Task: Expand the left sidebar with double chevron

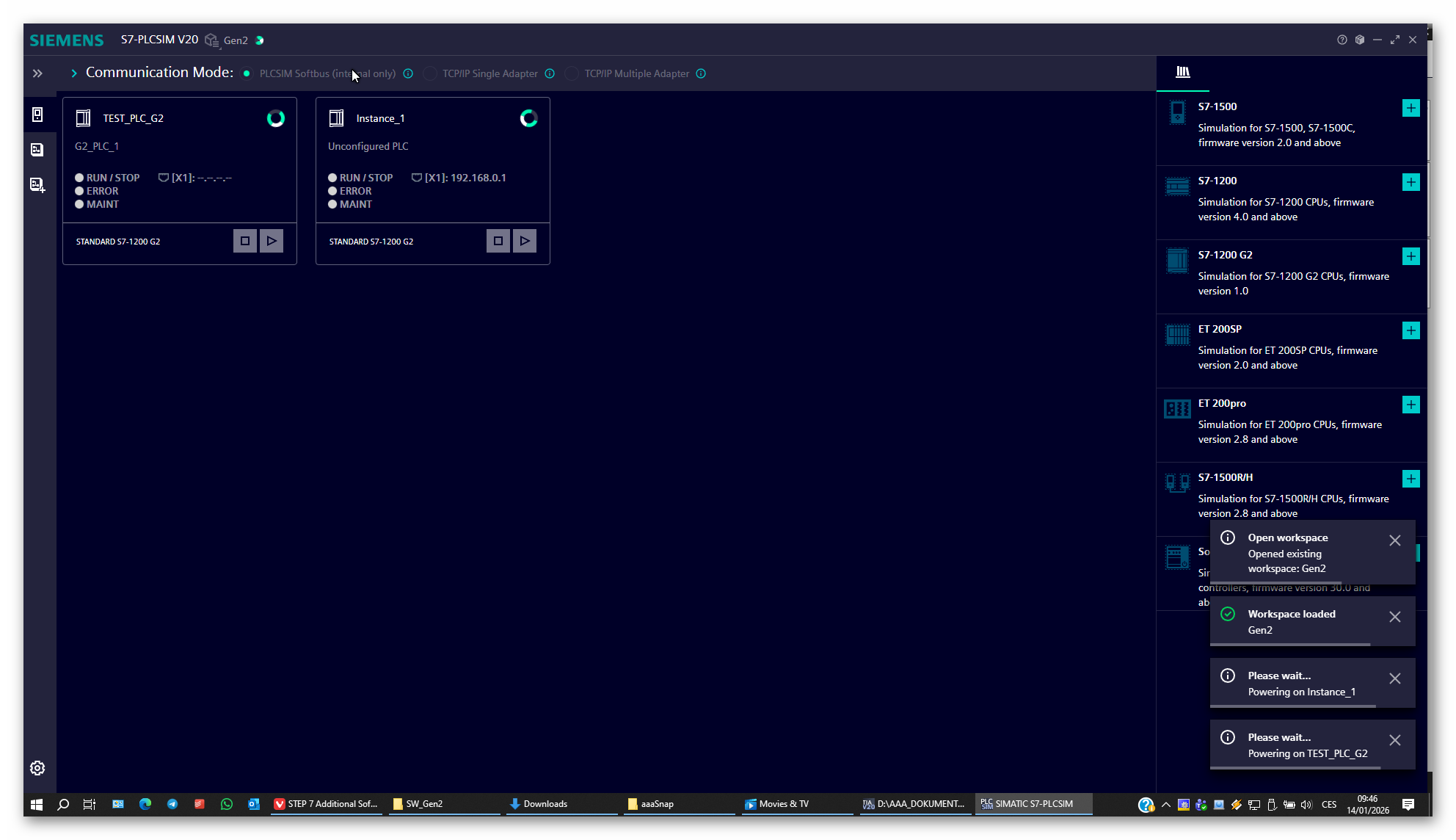Action: 37,73
